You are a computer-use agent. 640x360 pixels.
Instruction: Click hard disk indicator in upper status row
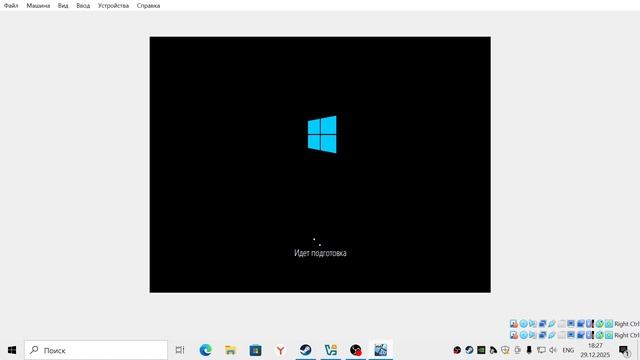514,324
